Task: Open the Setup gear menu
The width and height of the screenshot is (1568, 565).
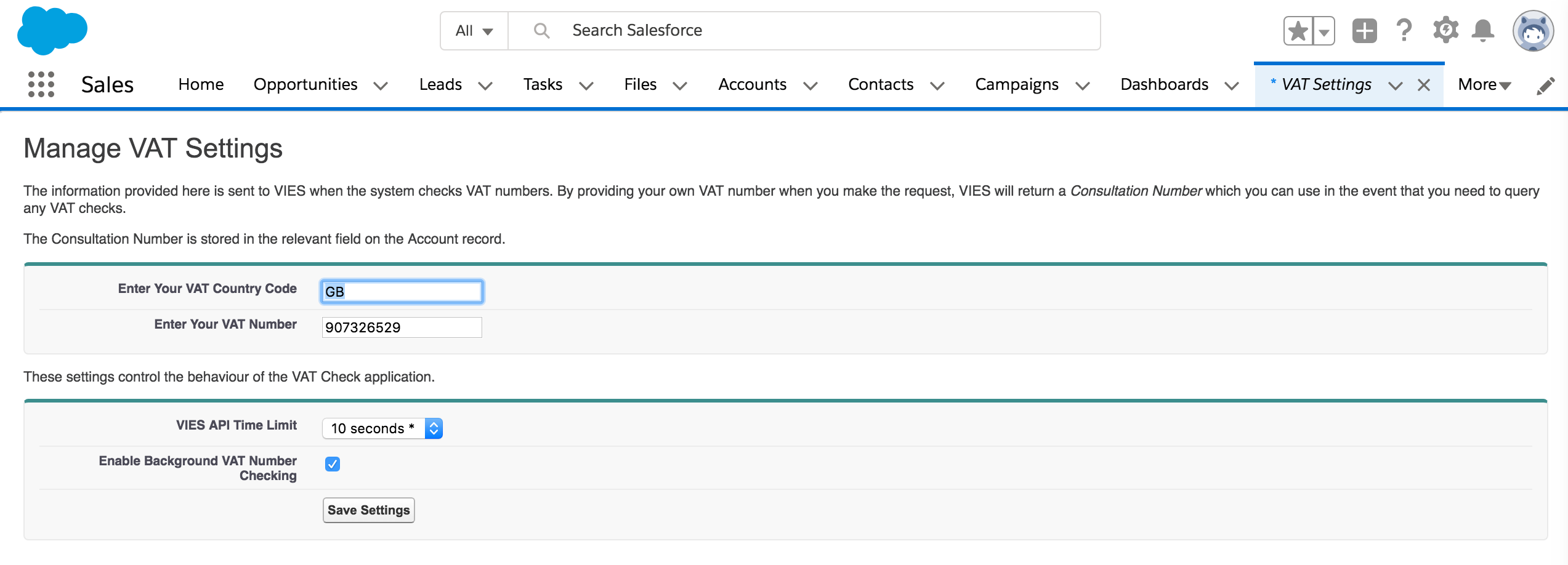Action: 1445,30
